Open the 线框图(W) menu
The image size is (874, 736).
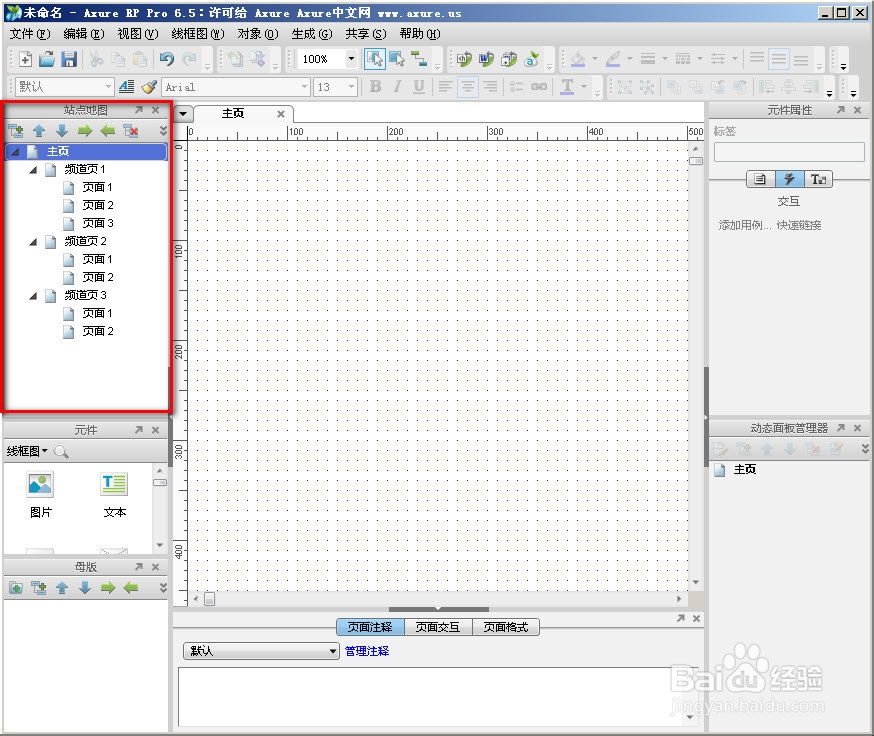click(x=197, y=34)
